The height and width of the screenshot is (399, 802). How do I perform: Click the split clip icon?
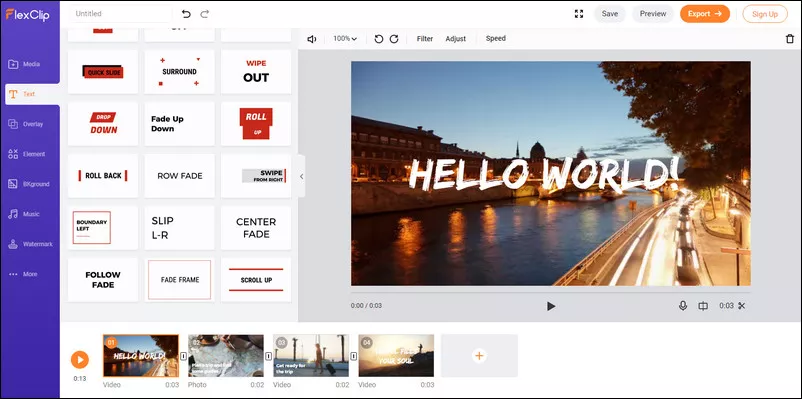pyautogui.click(x=703, y=306)
